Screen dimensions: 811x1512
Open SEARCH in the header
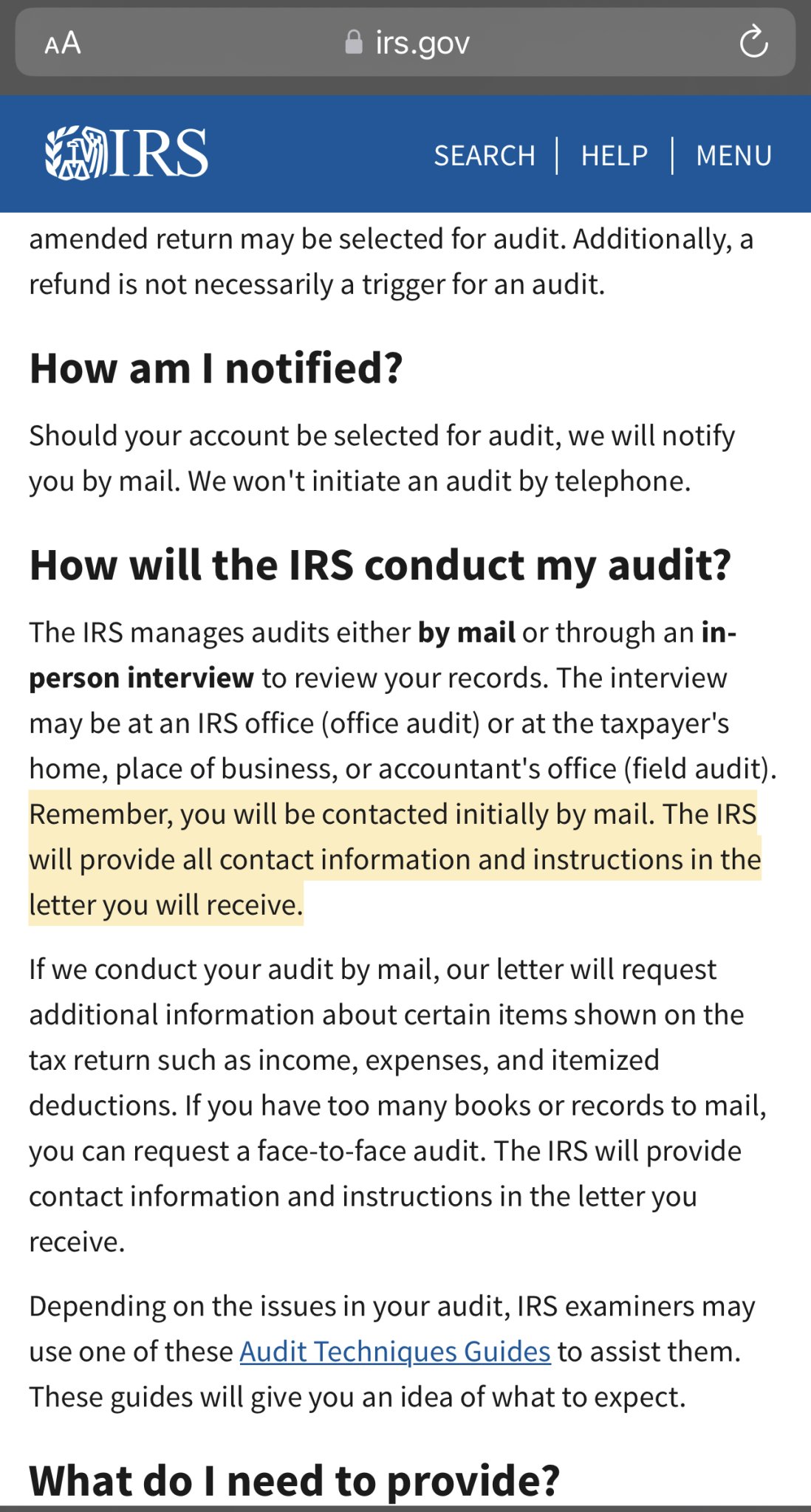coord(485,156)
